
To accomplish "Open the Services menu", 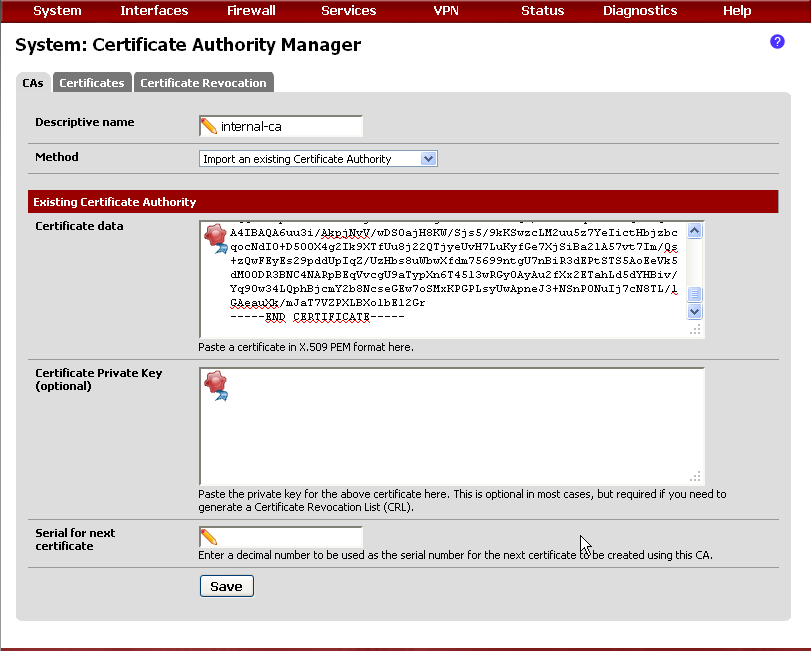I will 349,11.
